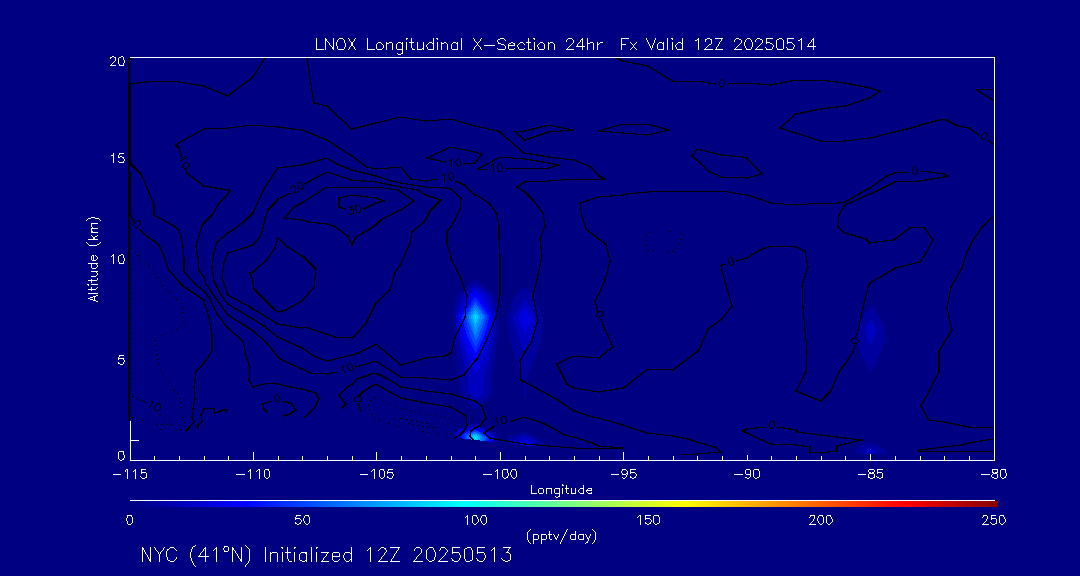The width and height of the screenshot is (1080, 576).
Task: Click the footer text 'NYC (41°N) Initialized 12Z 20250513'
Action: pos(326,555)
